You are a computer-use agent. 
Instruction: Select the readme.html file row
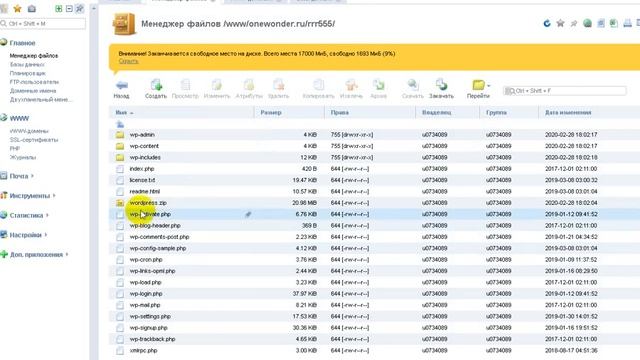click(x=374, y=191)
